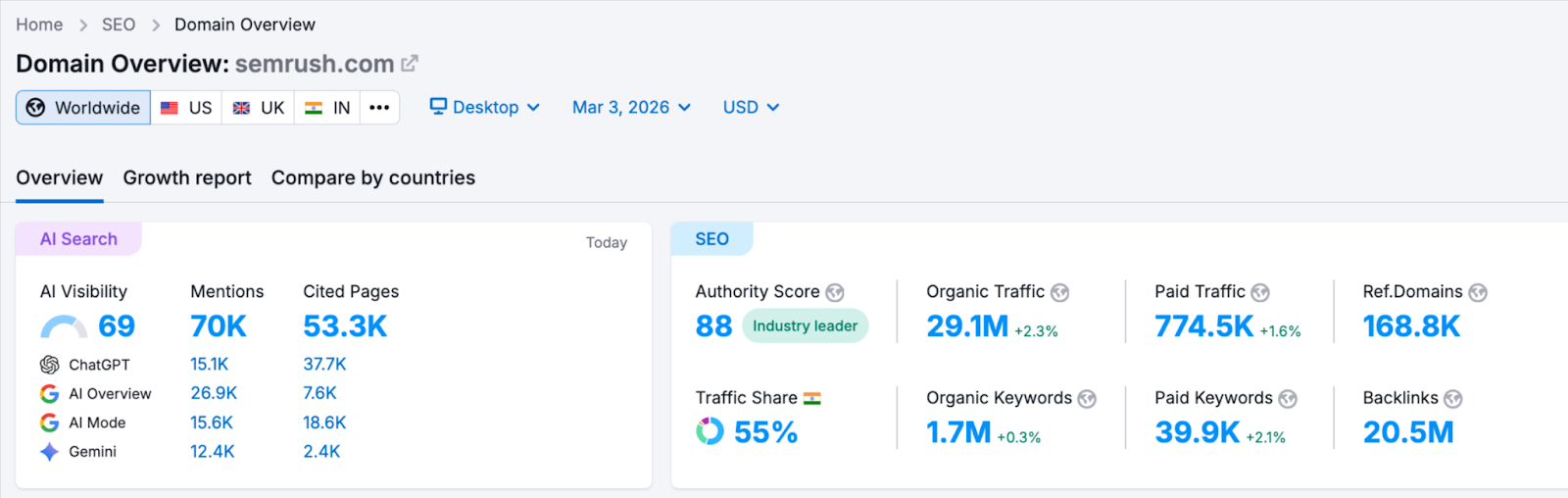This screenshot has width=1568, height=498.
Task: Open the total Mentions value 70K
Action: click(x=219, y=326)
